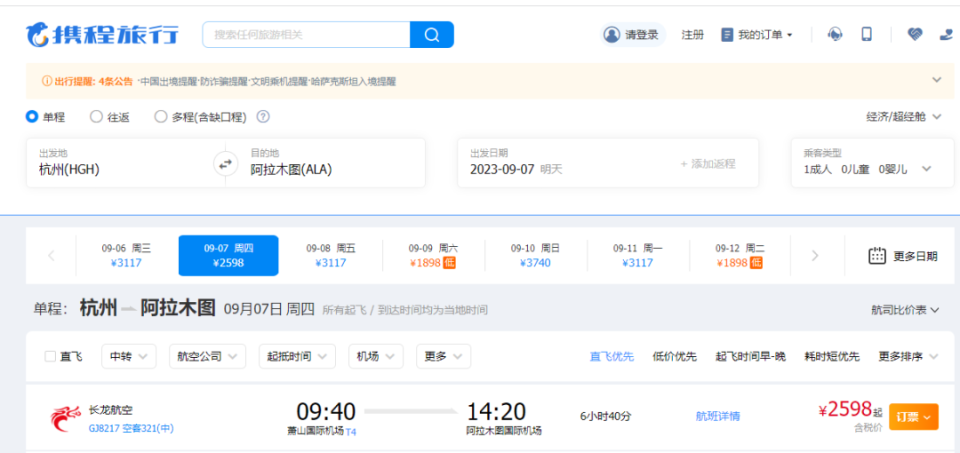Check the 直飞 checkbox
960x453 pixels.
50,356
